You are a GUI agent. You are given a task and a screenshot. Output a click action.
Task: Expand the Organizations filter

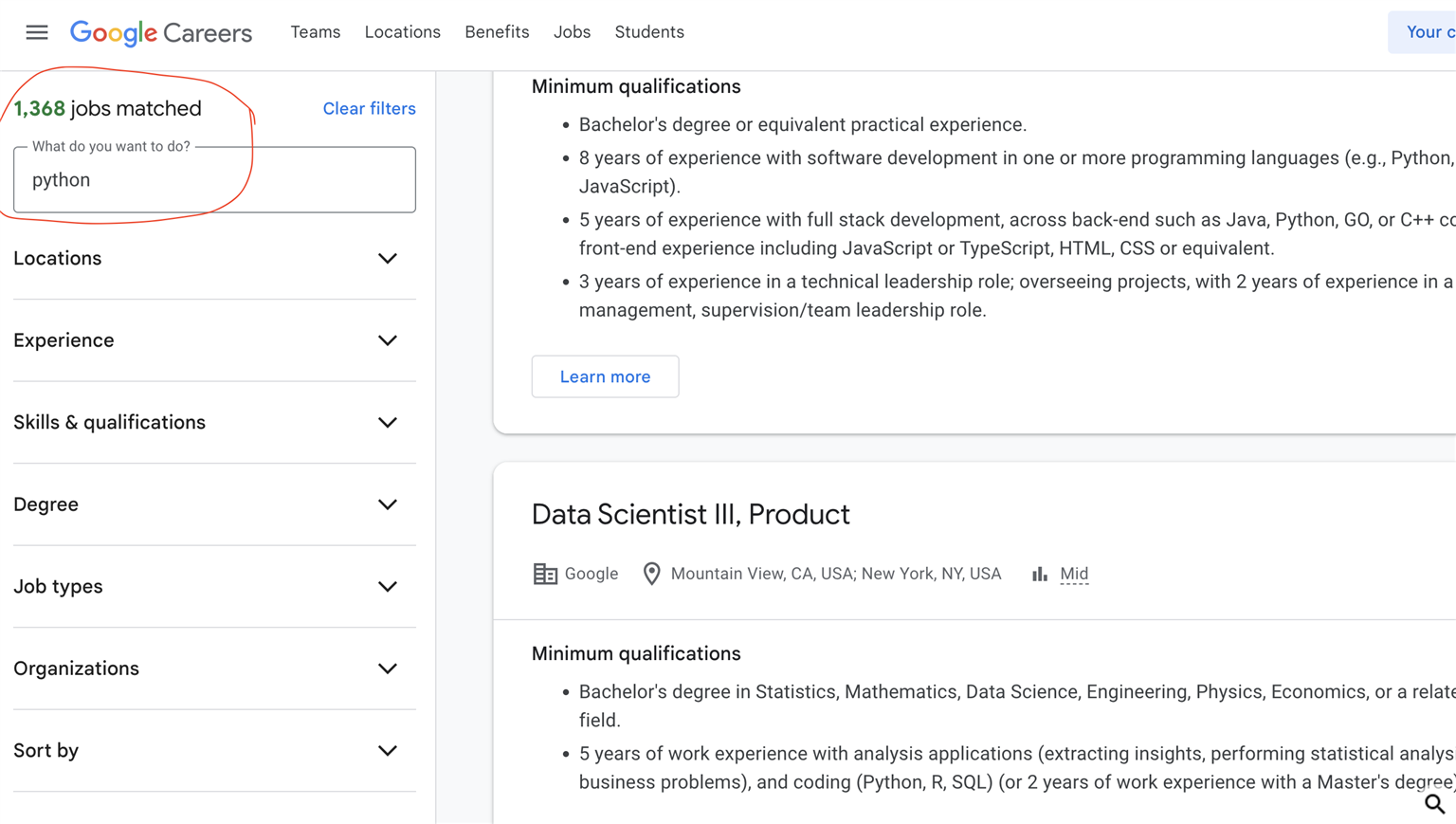[x=214, y=668]
